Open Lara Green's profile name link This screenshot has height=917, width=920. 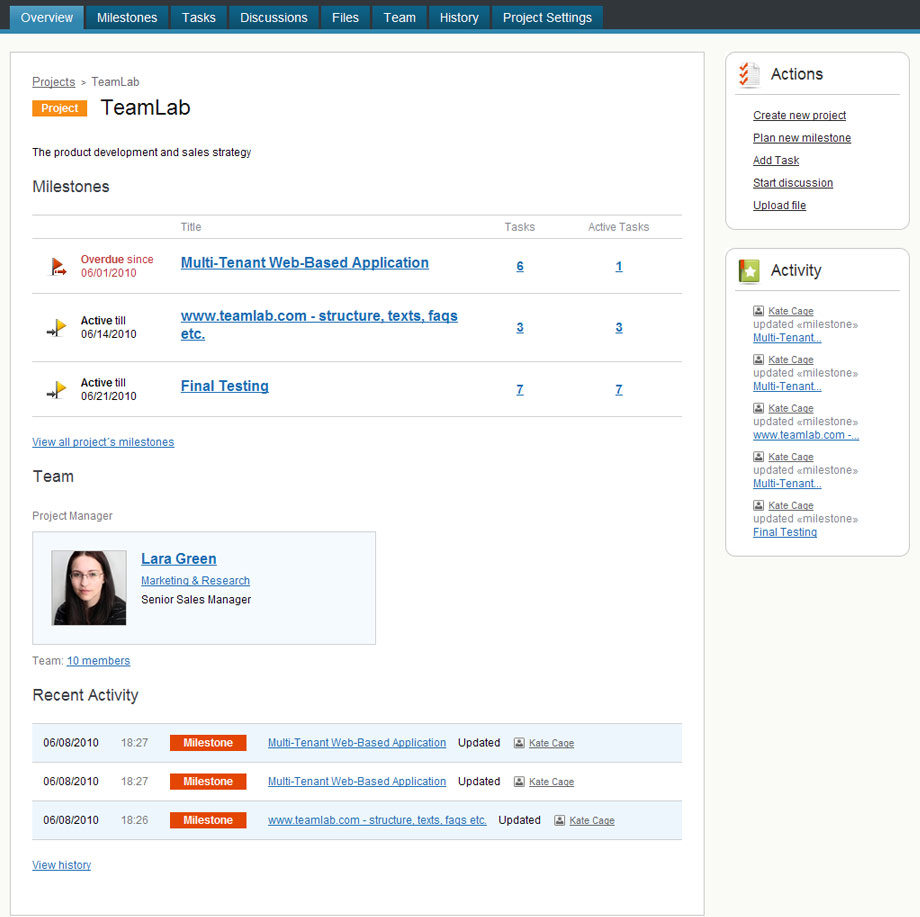[x=179, y=559]
